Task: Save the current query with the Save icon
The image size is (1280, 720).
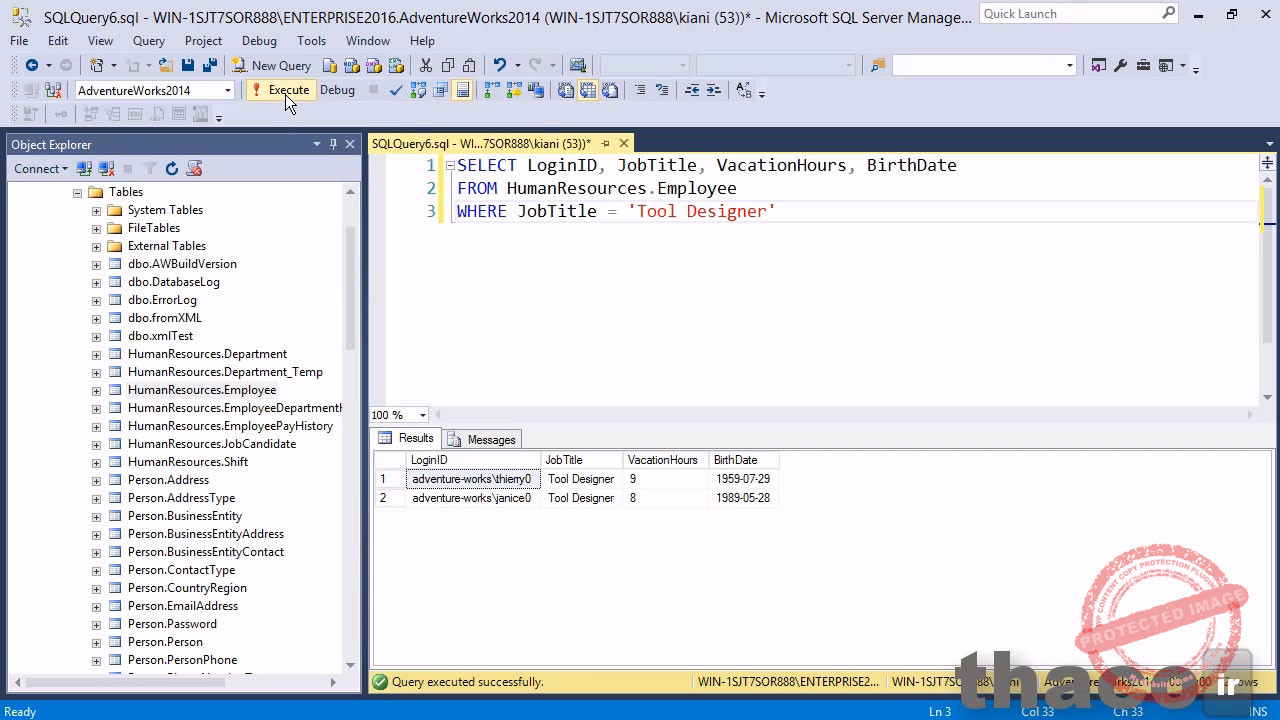Action: click(x=187, y=65)
